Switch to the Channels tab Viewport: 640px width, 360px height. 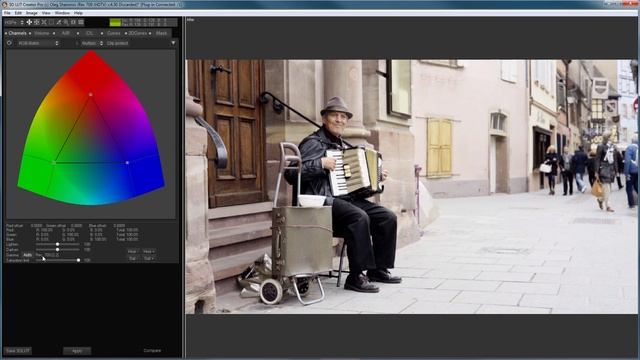(x=18, y=33)
